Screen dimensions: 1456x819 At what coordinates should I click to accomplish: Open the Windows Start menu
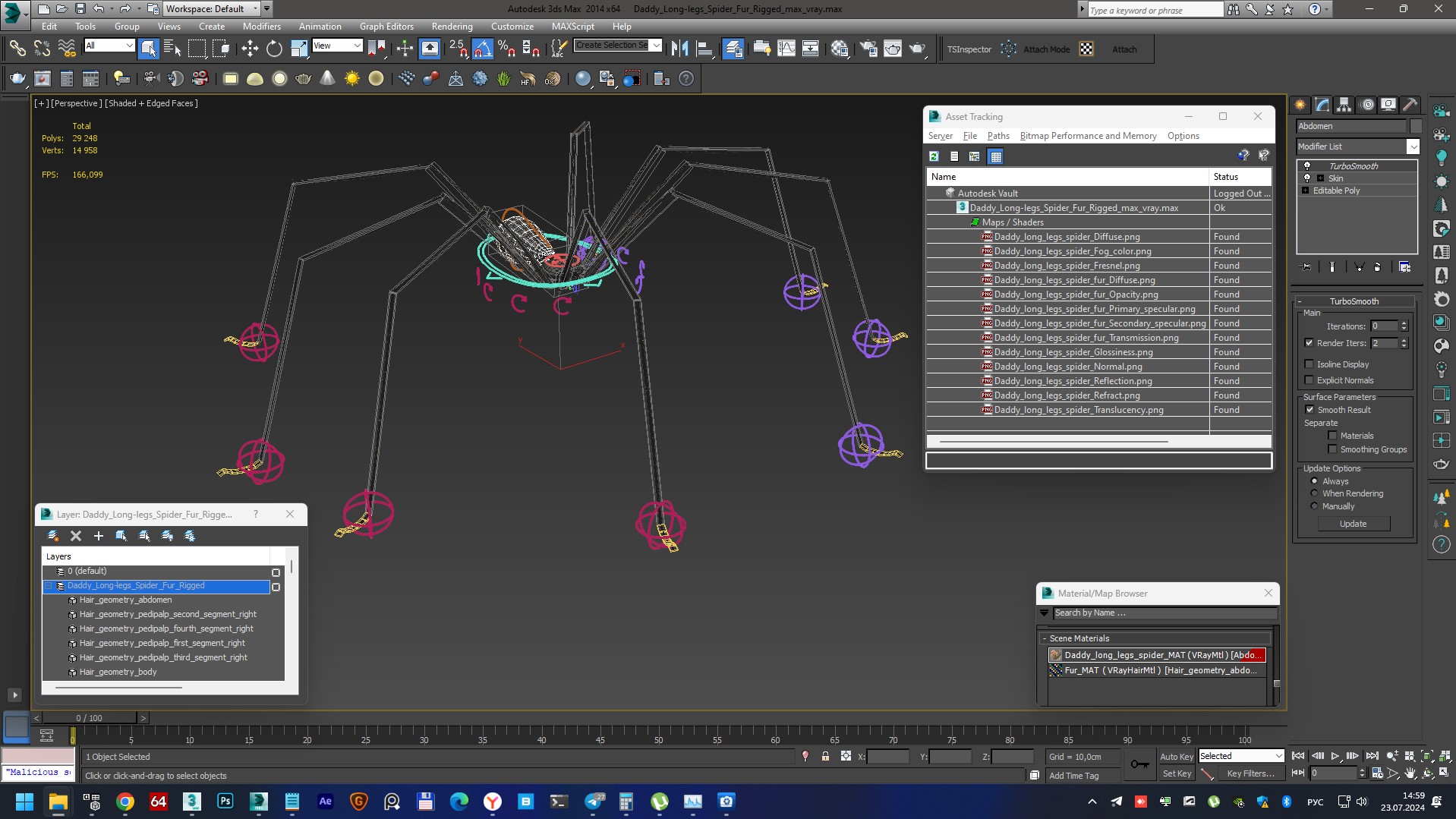tap(24, 802)
